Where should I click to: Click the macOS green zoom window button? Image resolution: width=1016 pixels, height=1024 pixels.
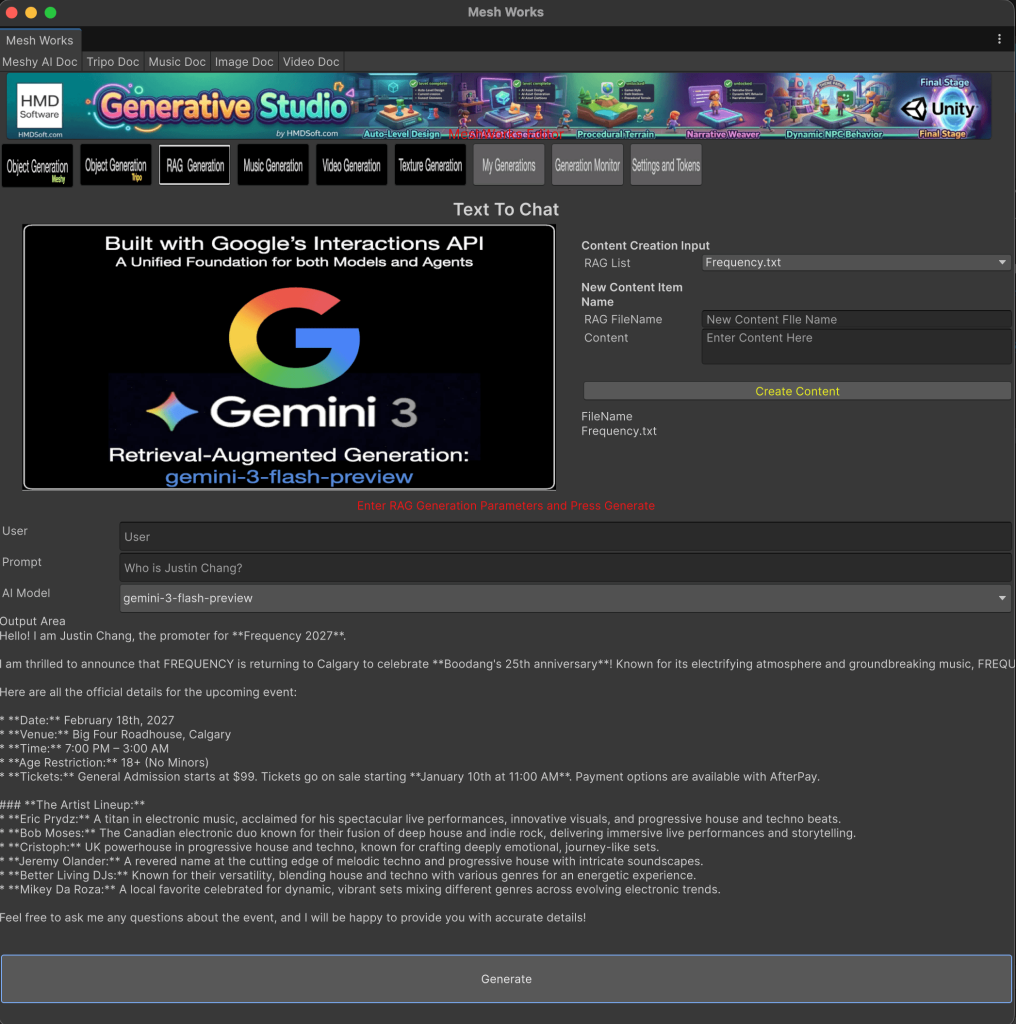[x=50, y=12]
